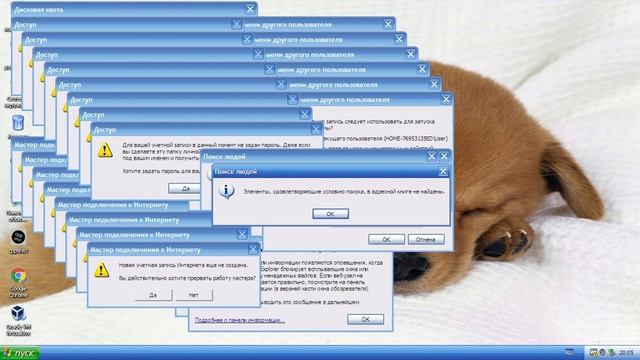This screenshot has height=360, width=640.
Task: Click the green network tray icon beside clock
Action: (611, 352)
